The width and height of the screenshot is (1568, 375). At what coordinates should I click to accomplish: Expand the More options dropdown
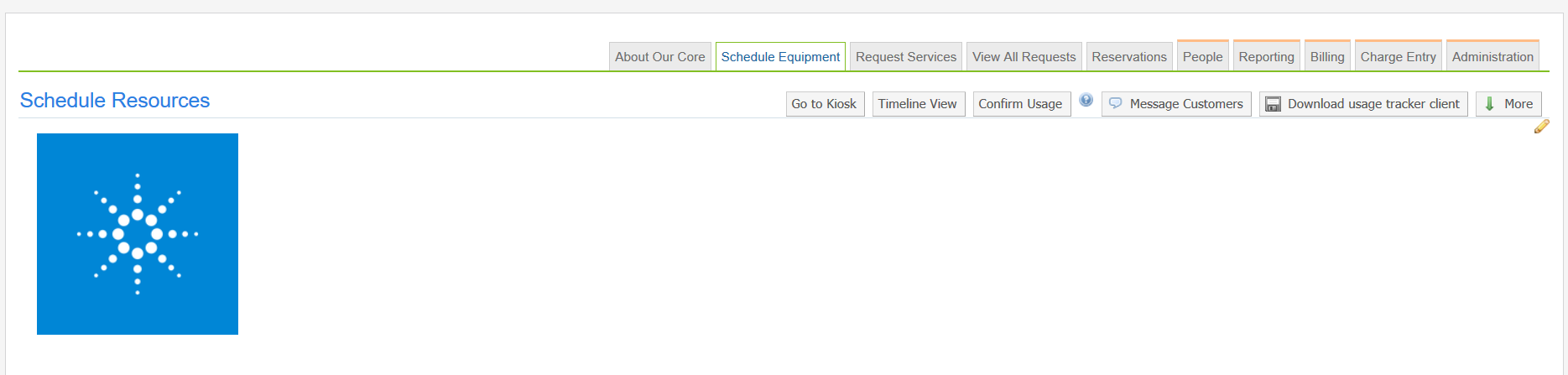[1508, 104]
